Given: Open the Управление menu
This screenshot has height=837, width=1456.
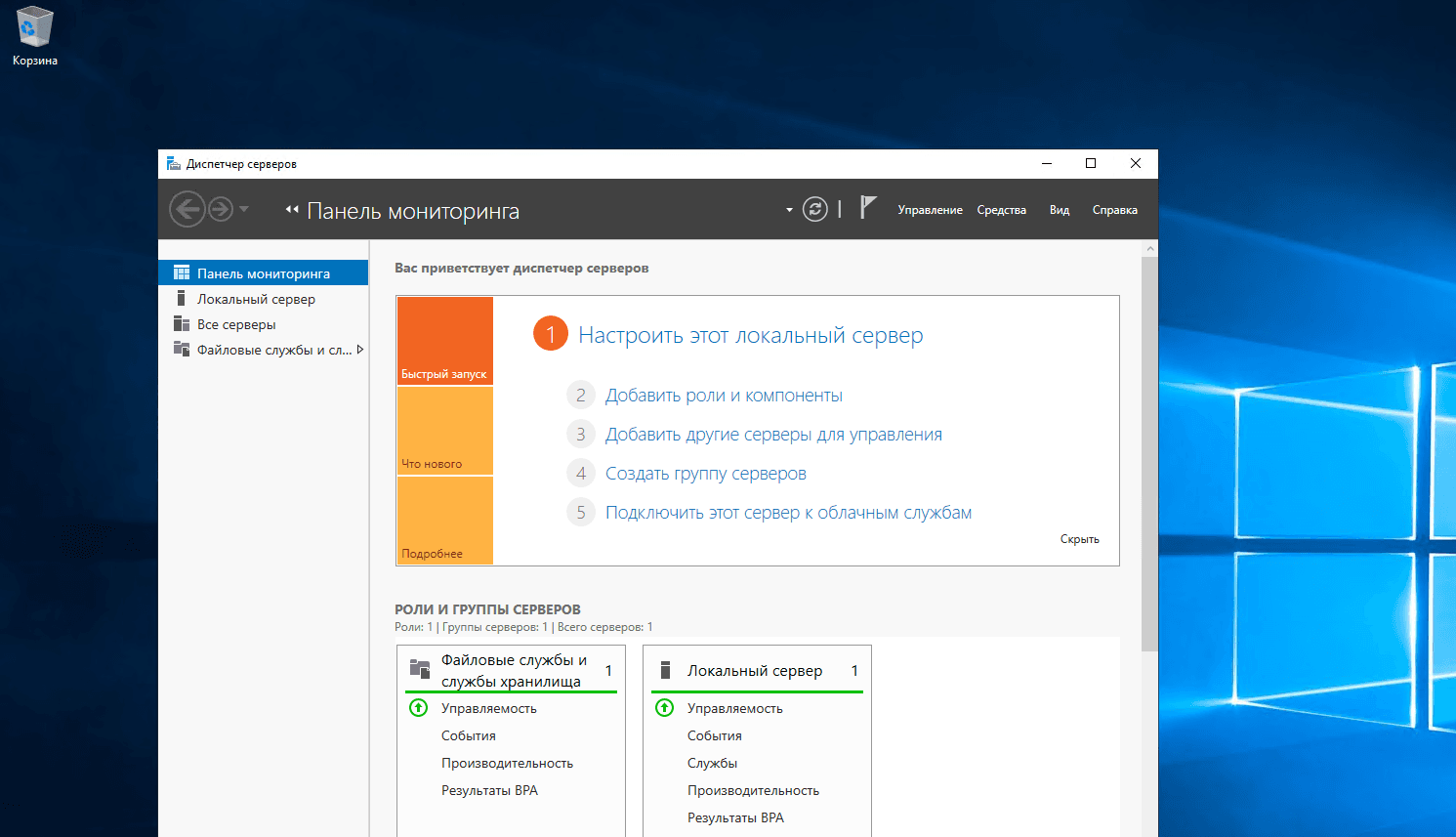Looking at the screenshot, I should [930, 210].
